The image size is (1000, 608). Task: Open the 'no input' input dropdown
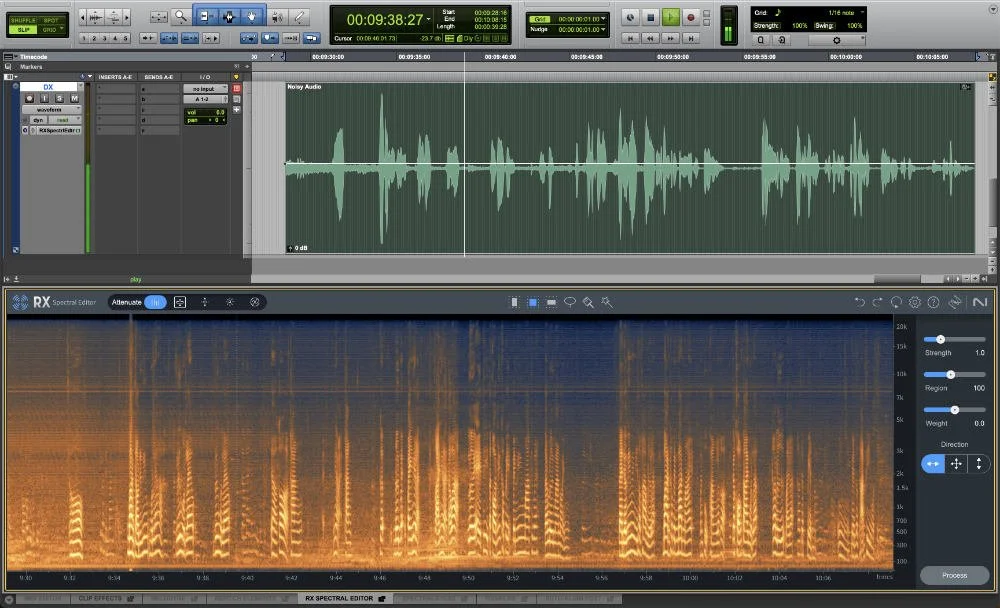pos(205,89)
